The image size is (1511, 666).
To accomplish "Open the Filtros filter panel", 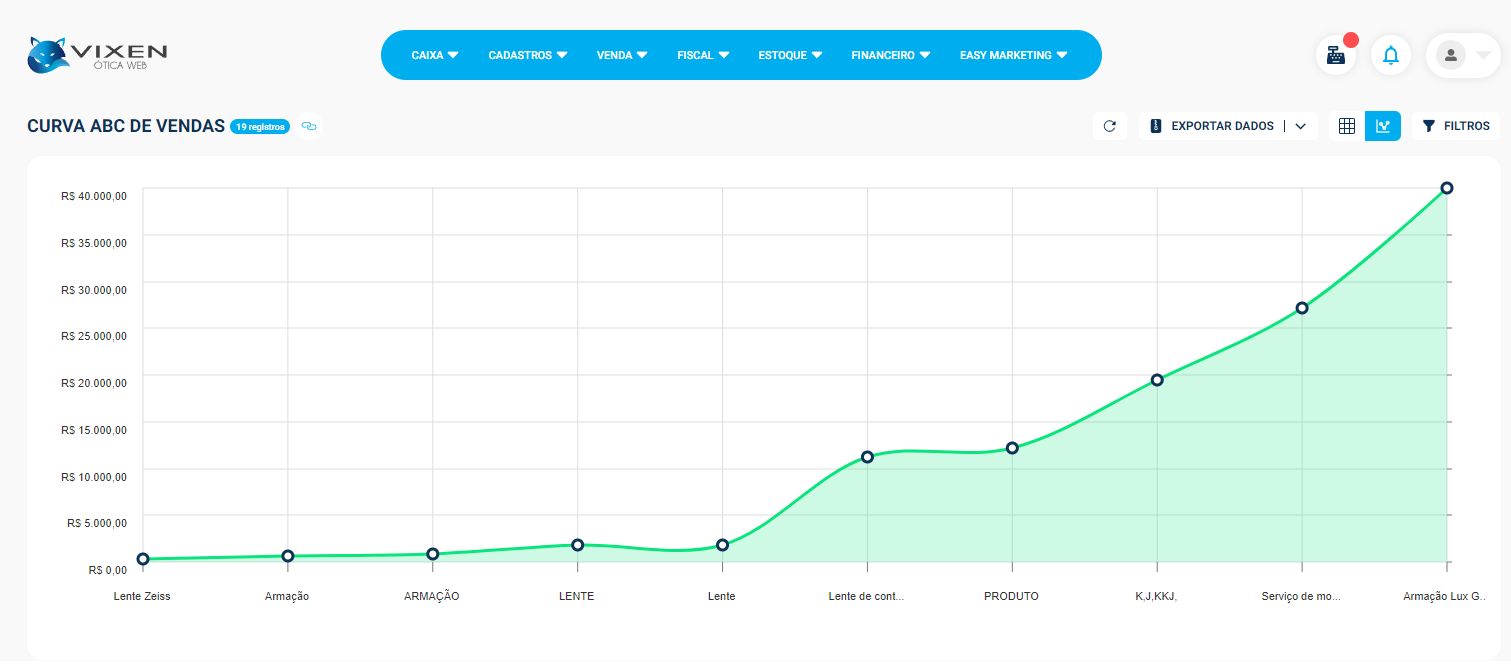I will coord(1456,126).
